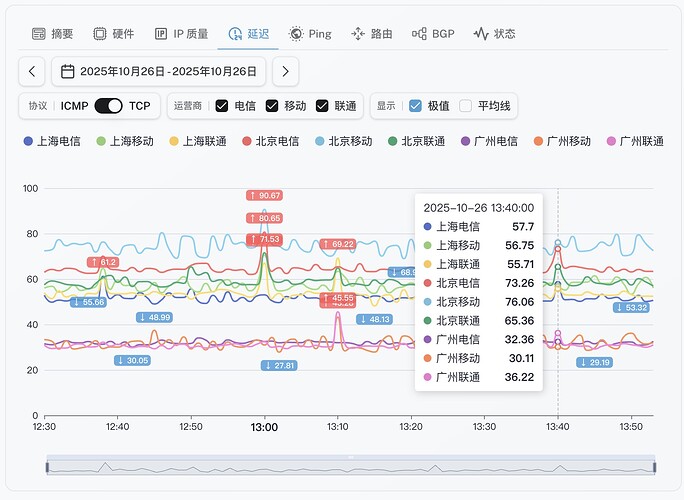Click the left handle of zoom slider

click(x=47, y=467)
